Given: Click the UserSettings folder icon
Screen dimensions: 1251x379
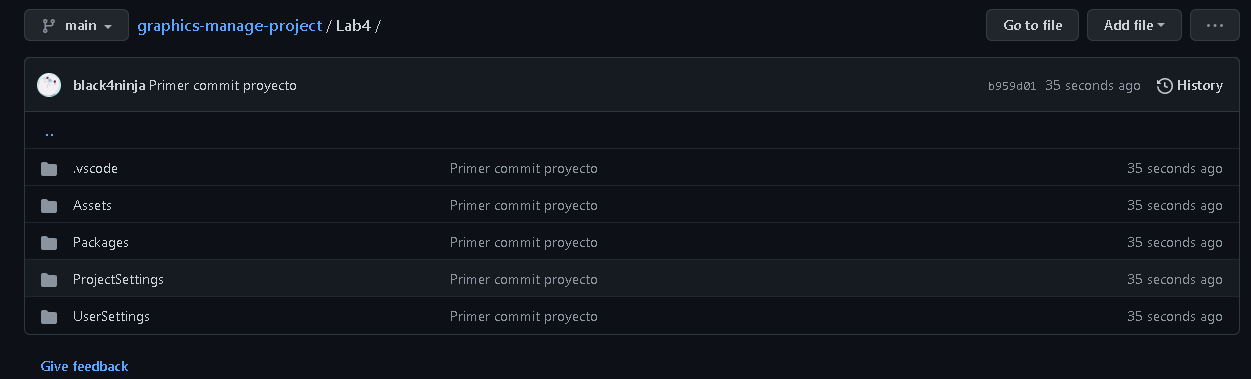Looking at the screenshot, I should click(x=49, y=317).
